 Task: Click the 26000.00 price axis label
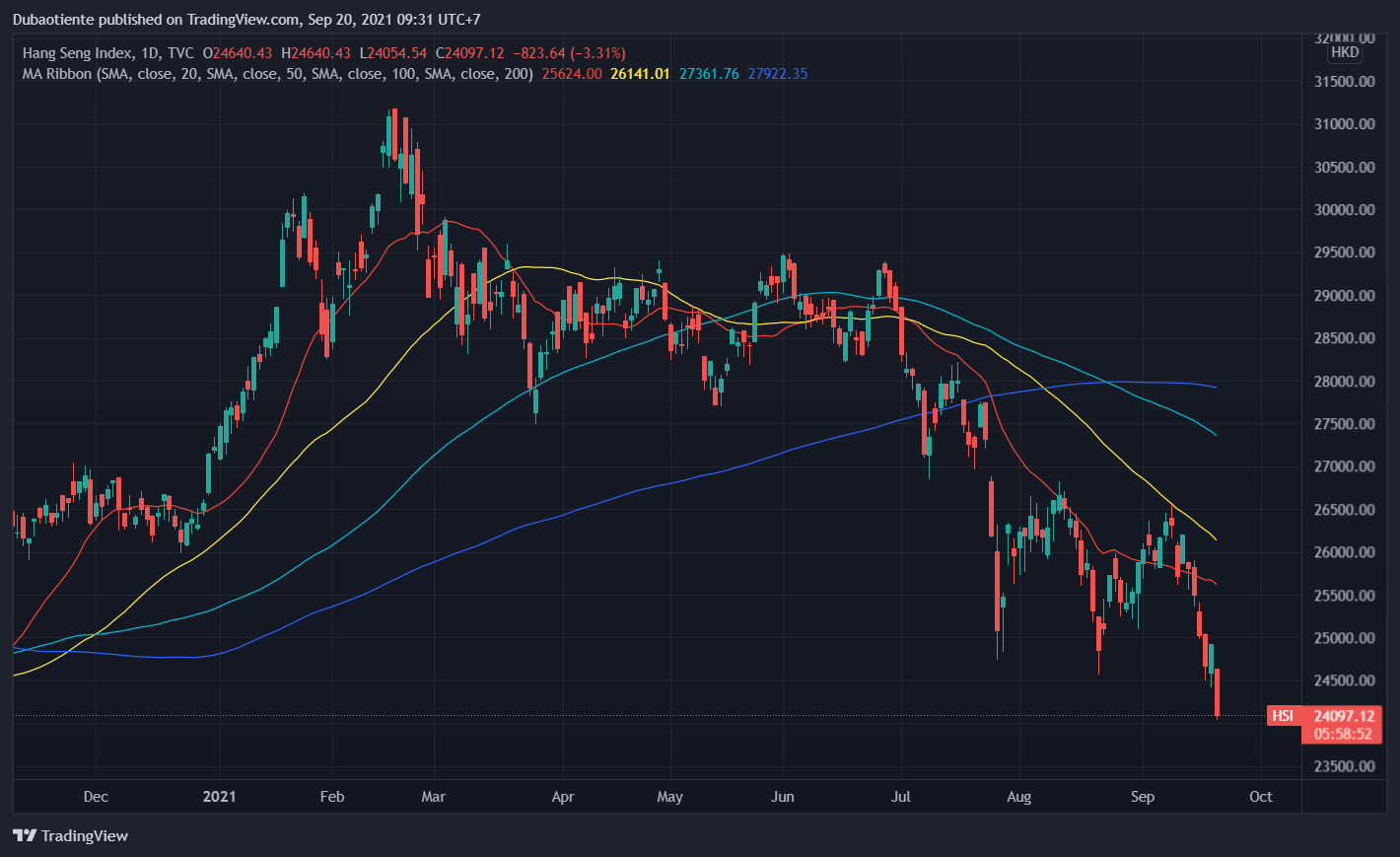click(1344, 552)
